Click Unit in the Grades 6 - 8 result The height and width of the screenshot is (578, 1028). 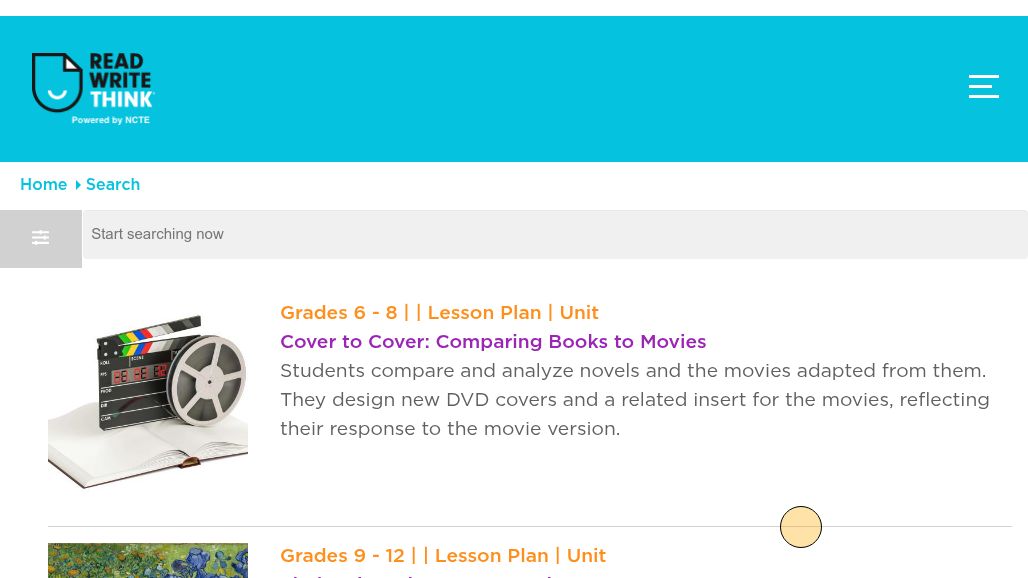point(579,313)
